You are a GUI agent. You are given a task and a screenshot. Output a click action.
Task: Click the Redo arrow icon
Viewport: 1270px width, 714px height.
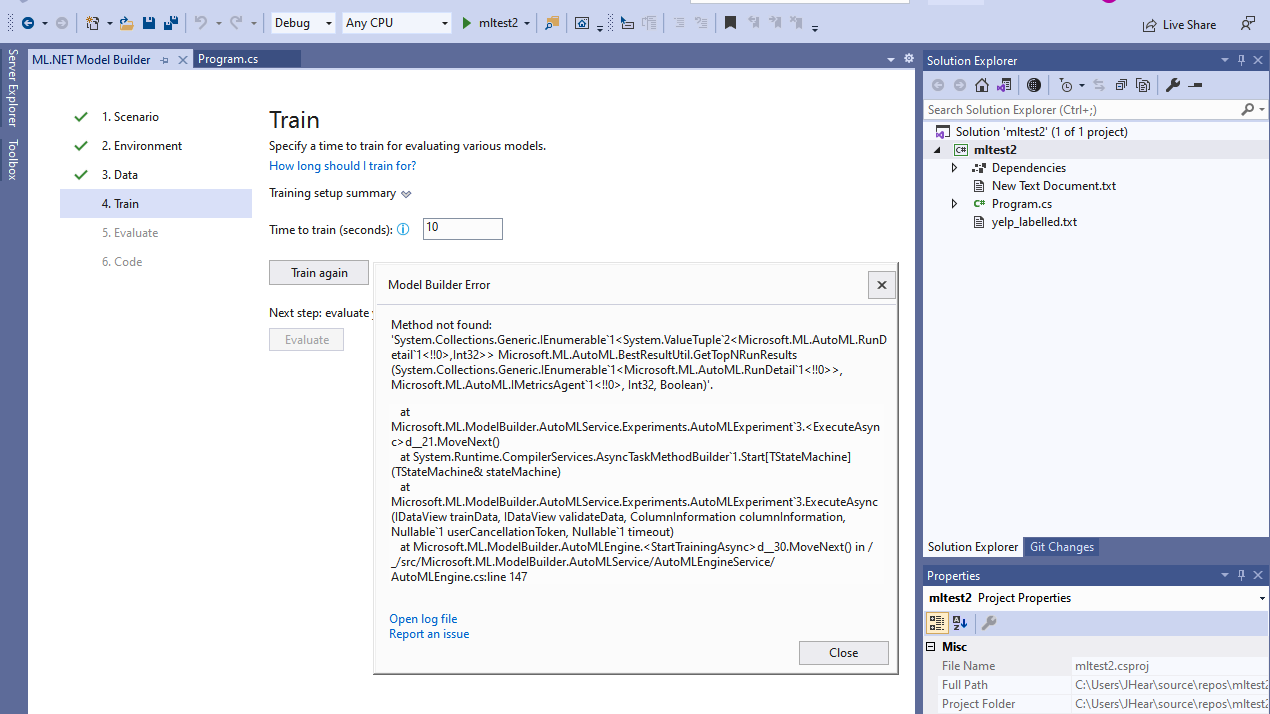point(236,23)
